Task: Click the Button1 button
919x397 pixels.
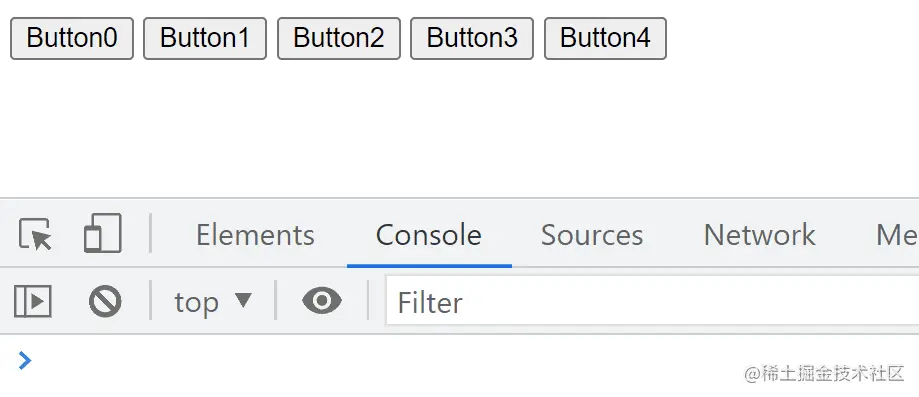Action: coord(205,39)
